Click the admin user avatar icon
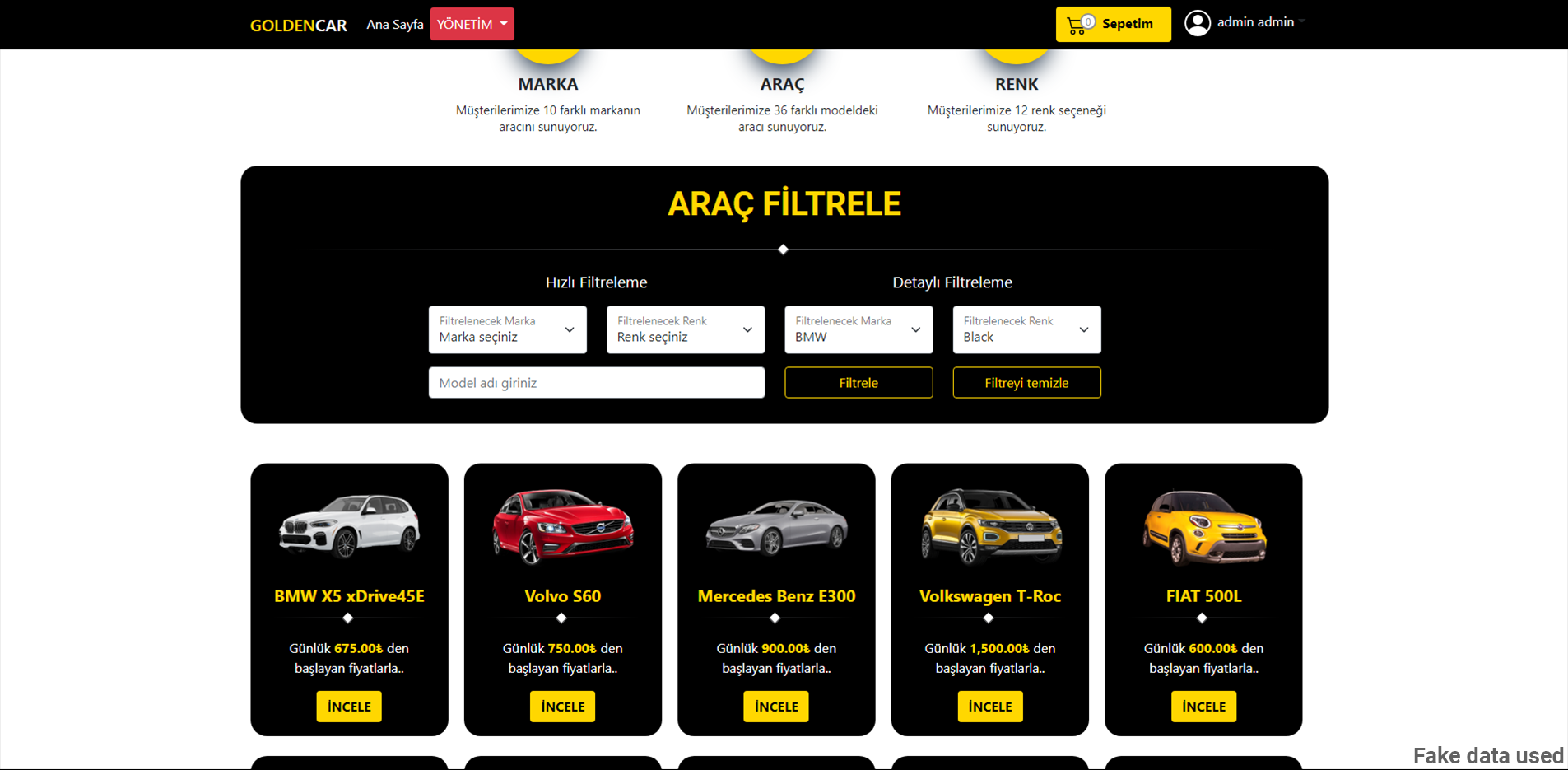 tap(1198, 23)
